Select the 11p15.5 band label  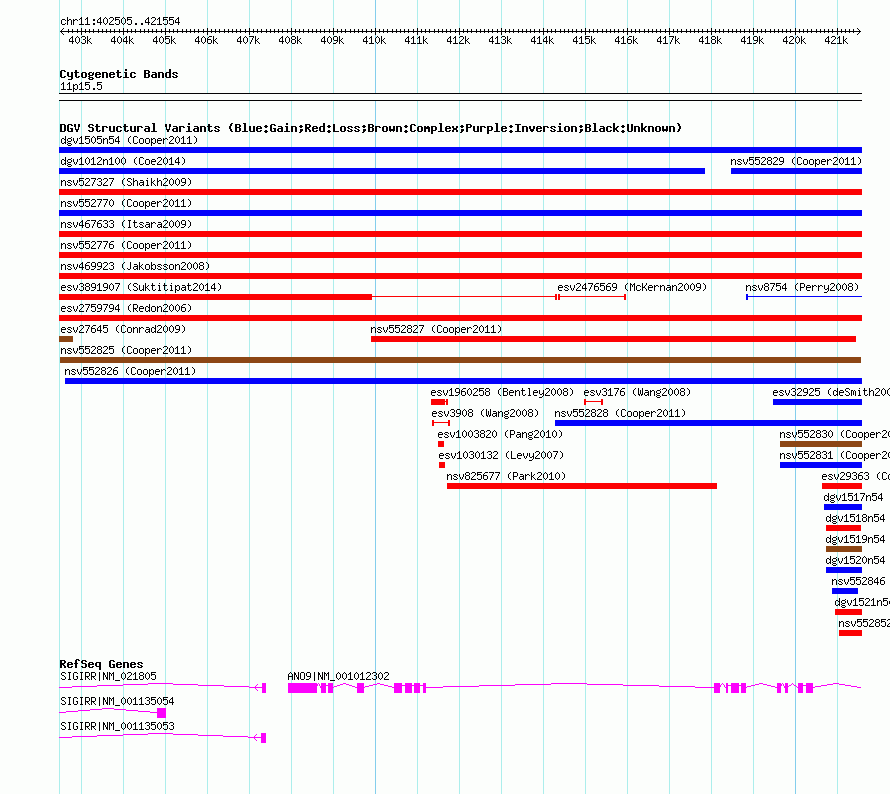(x=81, y=87)
